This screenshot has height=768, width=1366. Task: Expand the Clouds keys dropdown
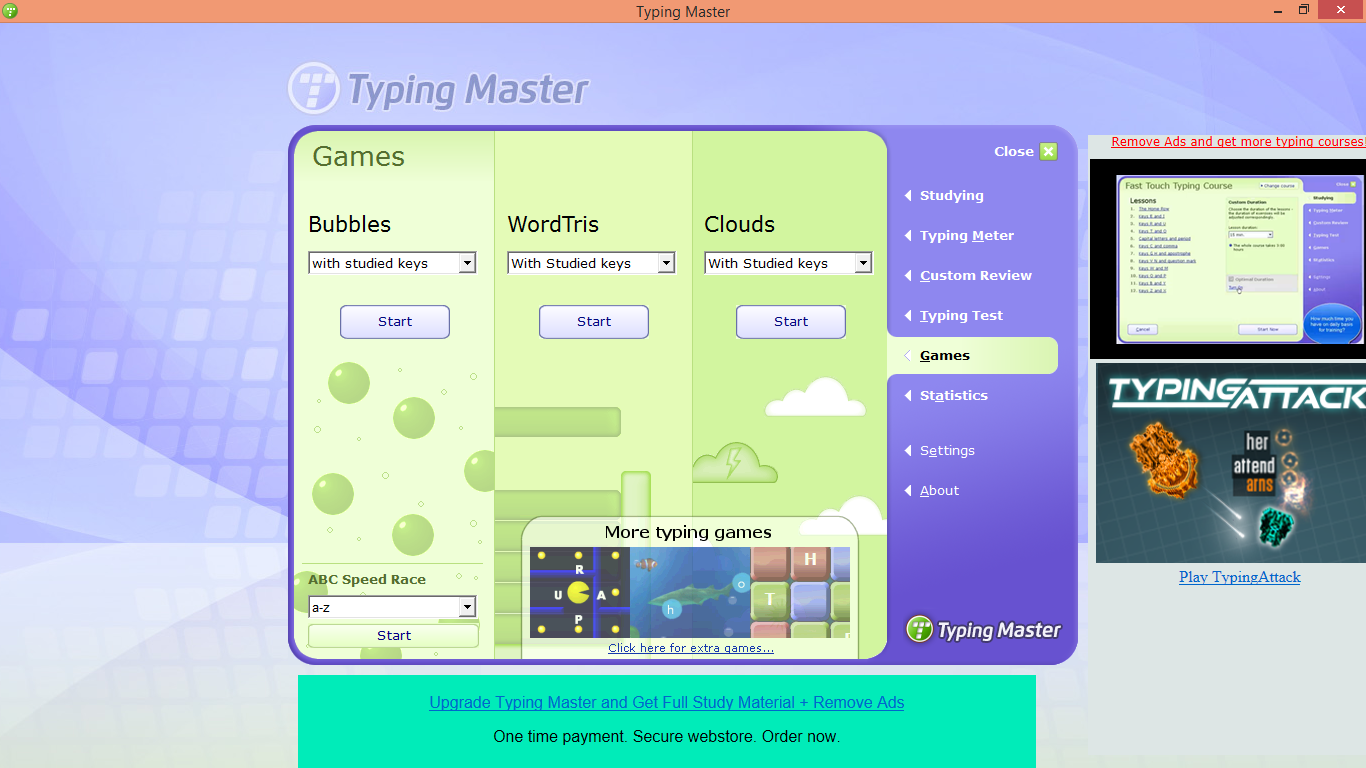[863, 263]
